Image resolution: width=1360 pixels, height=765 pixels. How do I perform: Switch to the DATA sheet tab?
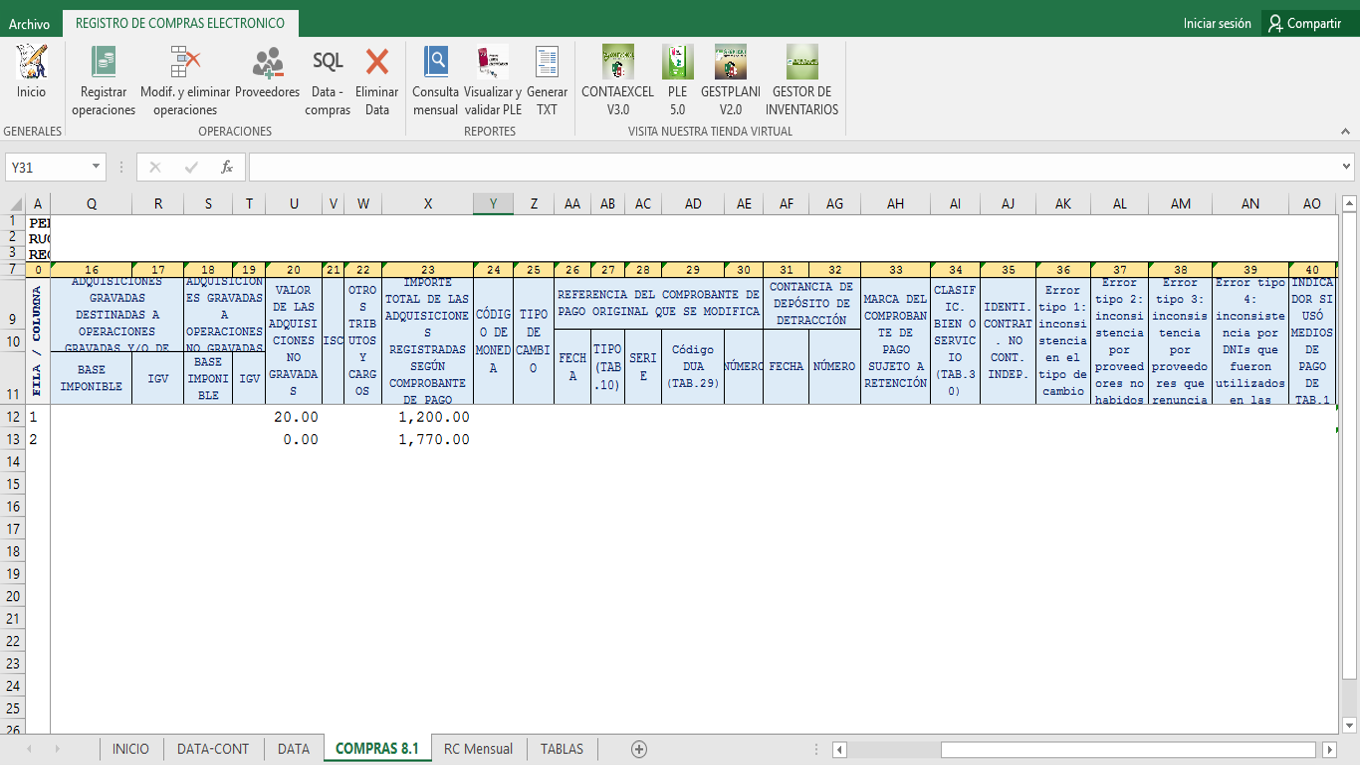pos(294,748)
